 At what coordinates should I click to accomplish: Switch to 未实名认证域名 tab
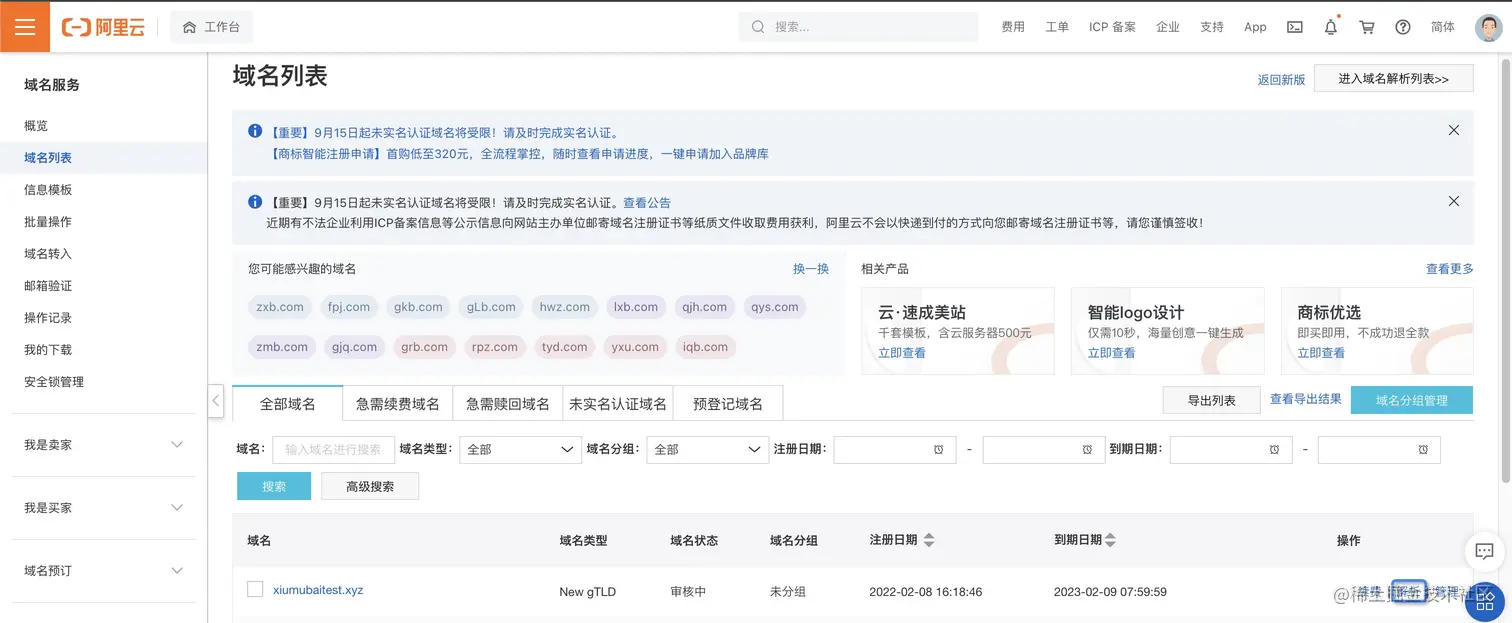tap(618, 403)
